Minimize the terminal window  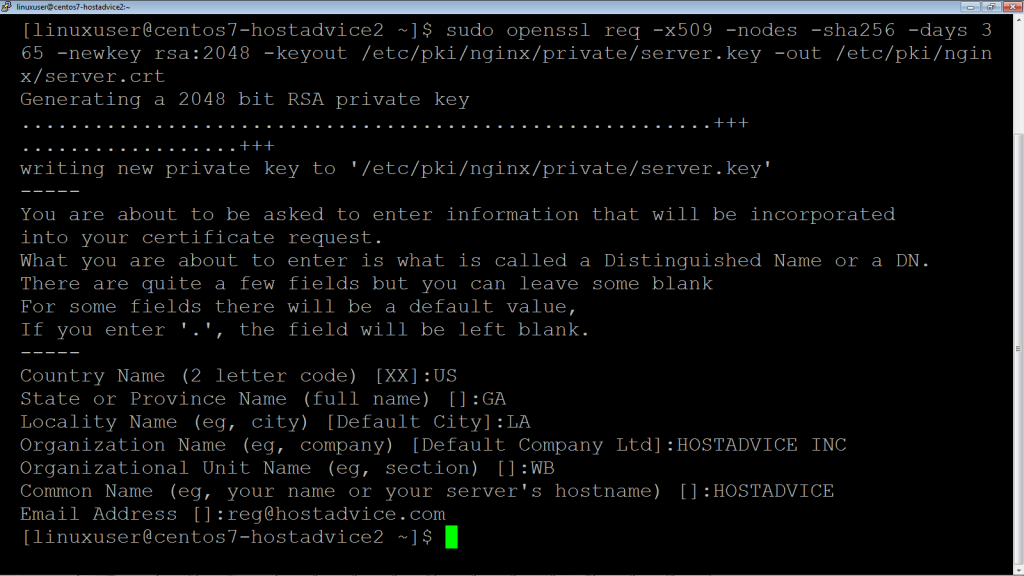pyautogui.click(x=969, y=7)
